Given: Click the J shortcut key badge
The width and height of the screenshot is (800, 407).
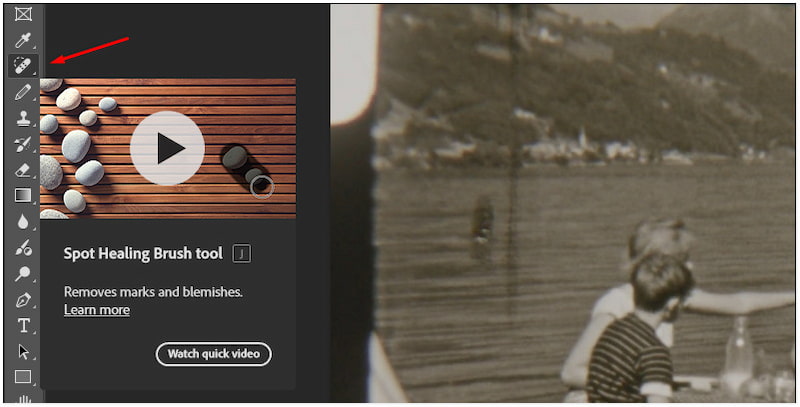Looking at the screenshot, I should (x=242, y=253).
